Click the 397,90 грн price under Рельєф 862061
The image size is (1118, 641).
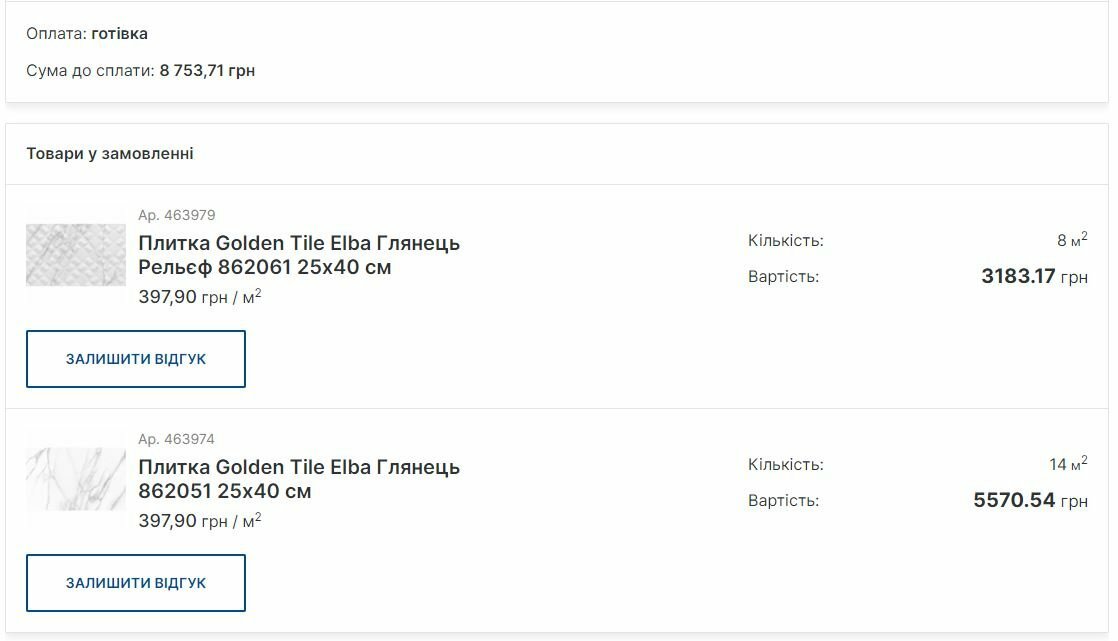point(200,297)
